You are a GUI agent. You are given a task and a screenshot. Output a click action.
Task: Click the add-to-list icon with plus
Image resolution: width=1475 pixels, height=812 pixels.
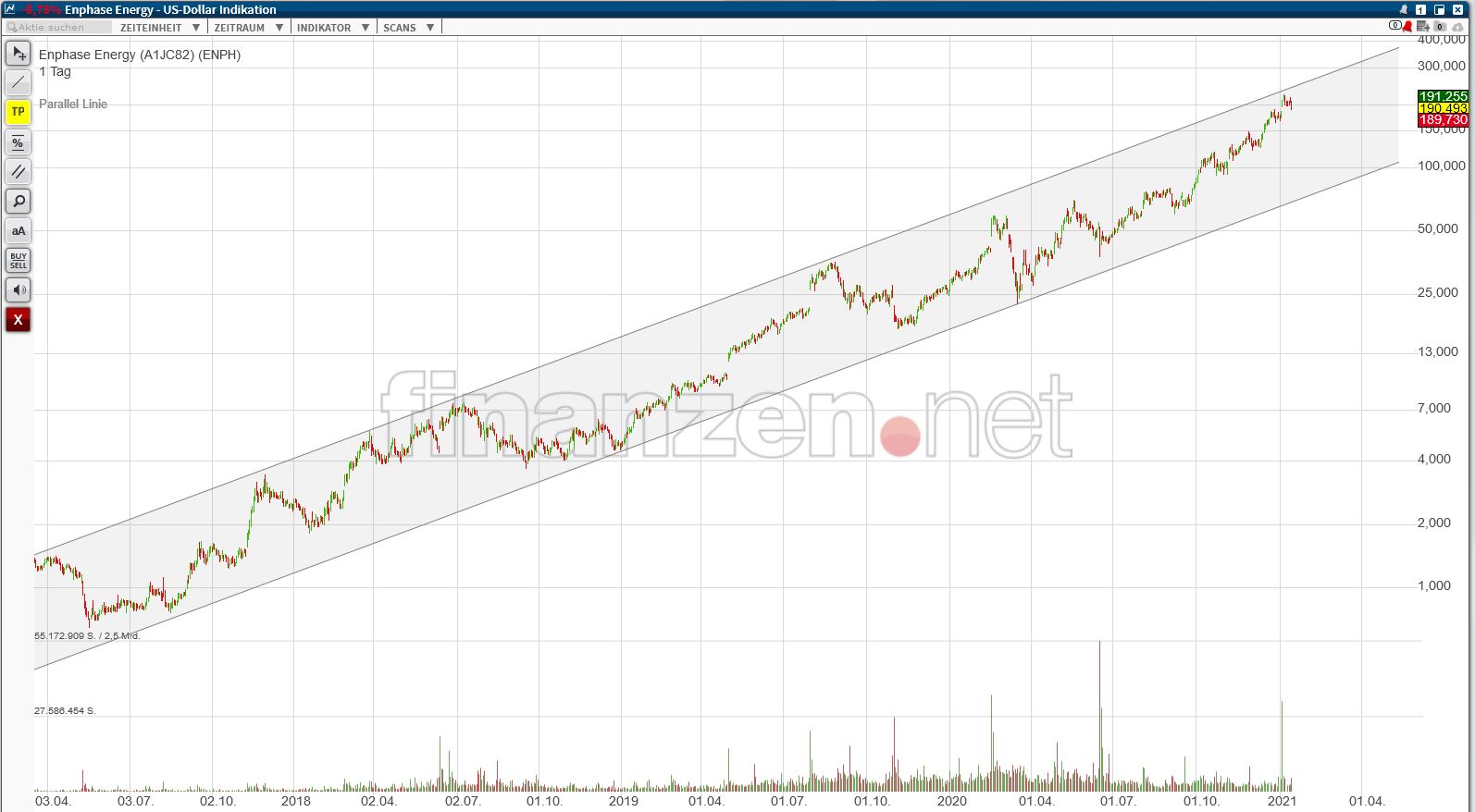pyautogui.click(x=1423, y=26)
